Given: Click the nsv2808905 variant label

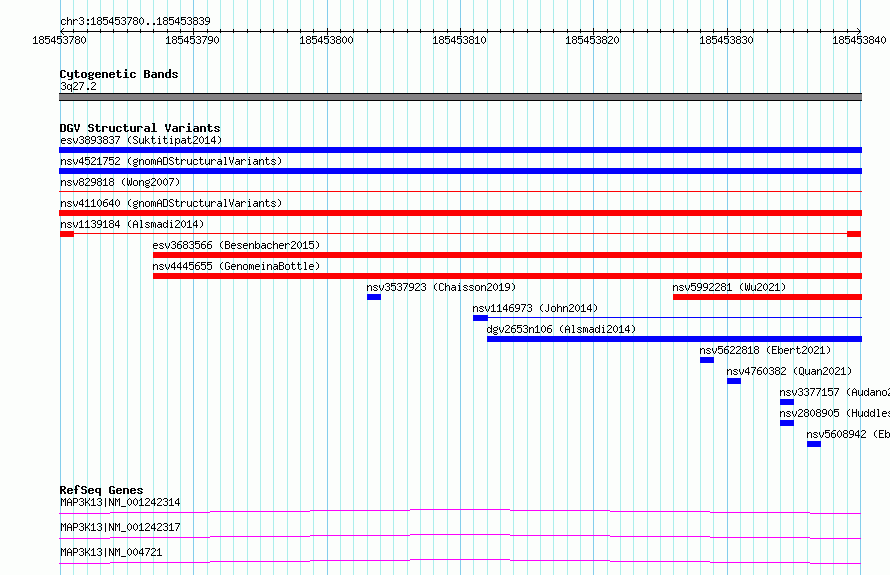Looking at the screenshot, I should pos(834,413).
